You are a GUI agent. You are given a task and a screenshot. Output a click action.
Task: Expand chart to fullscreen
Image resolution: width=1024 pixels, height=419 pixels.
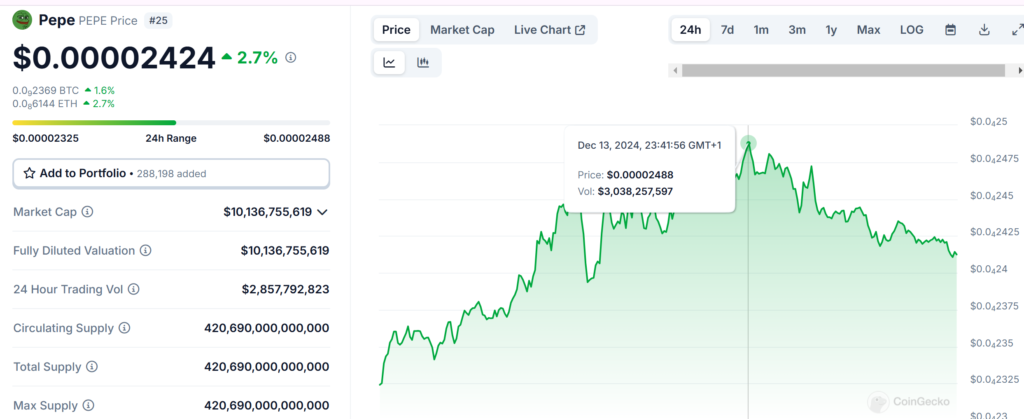pyautogui.click(x=1017, y=30)
